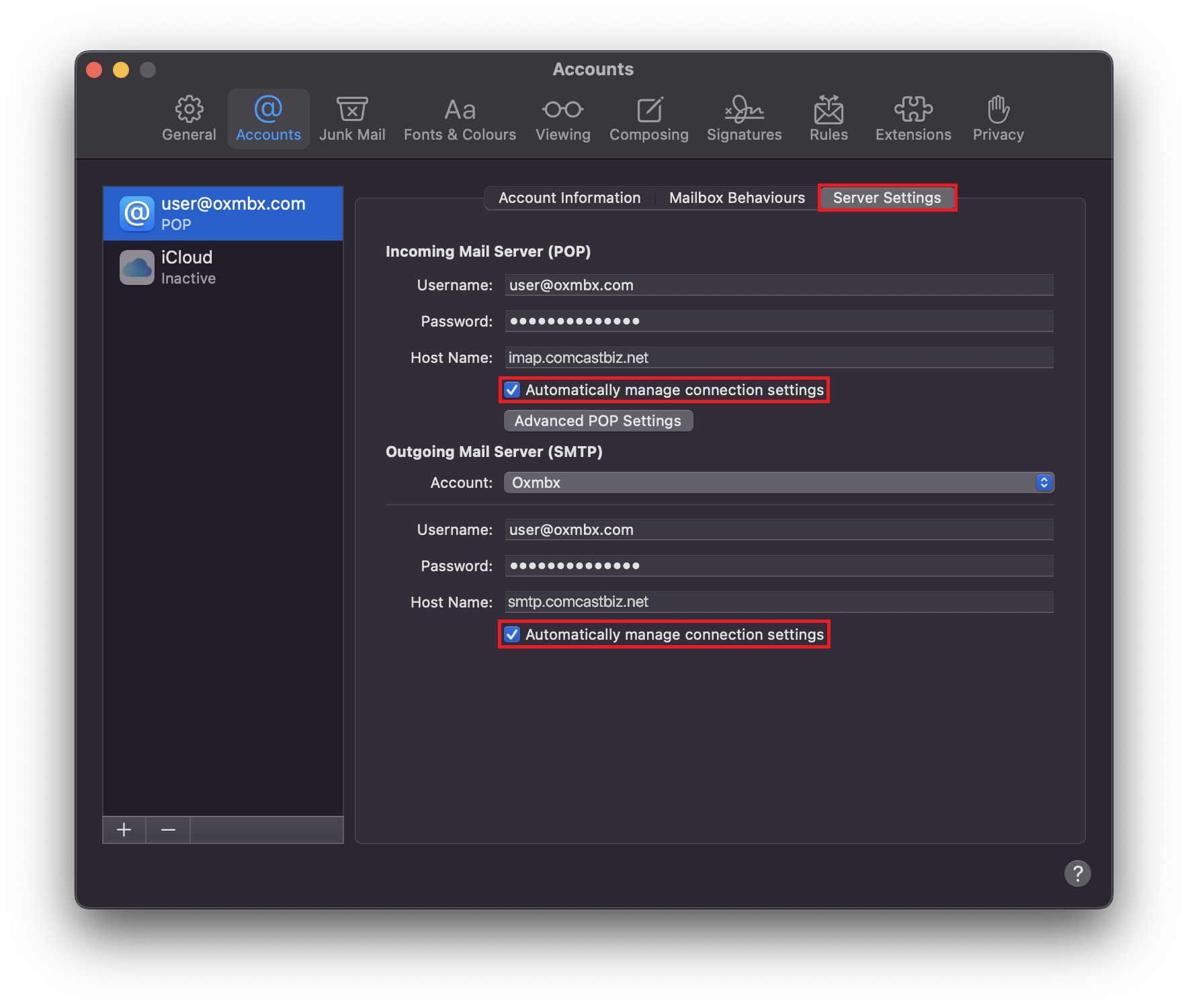Switch to the Account Information tab
1188x1008 pixels.
[x=569, y=198]
